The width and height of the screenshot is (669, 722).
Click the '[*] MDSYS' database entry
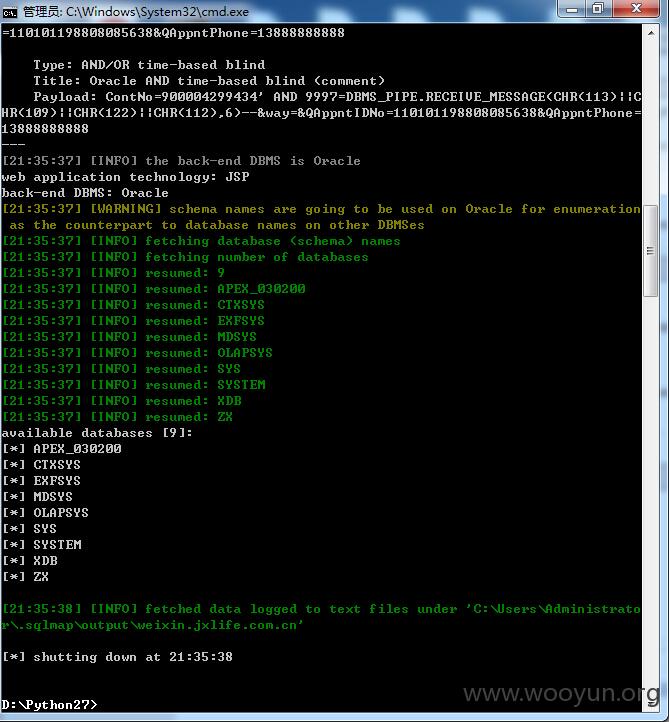point(37,497)
